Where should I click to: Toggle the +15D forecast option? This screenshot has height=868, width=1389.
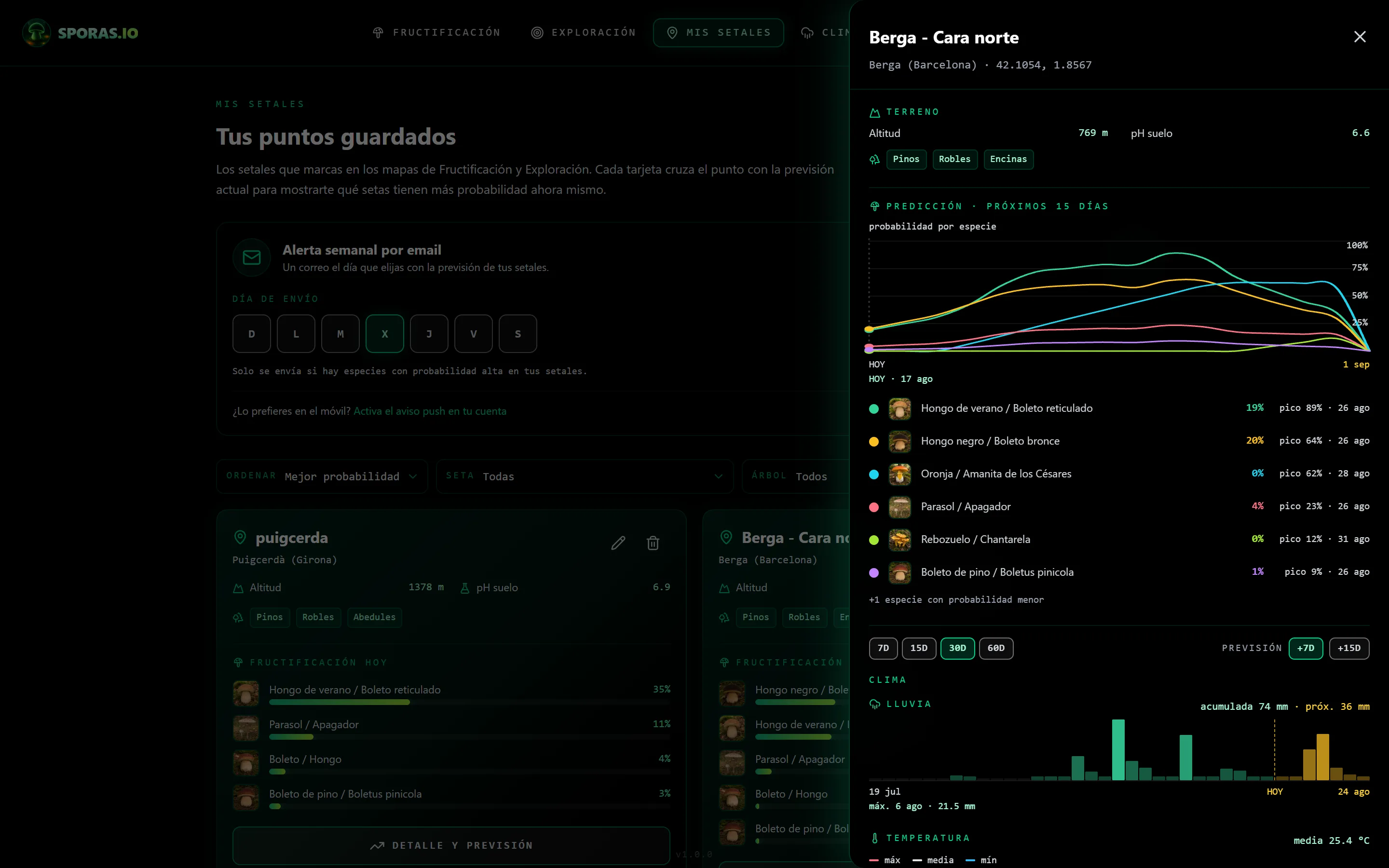coord(1349,648)
